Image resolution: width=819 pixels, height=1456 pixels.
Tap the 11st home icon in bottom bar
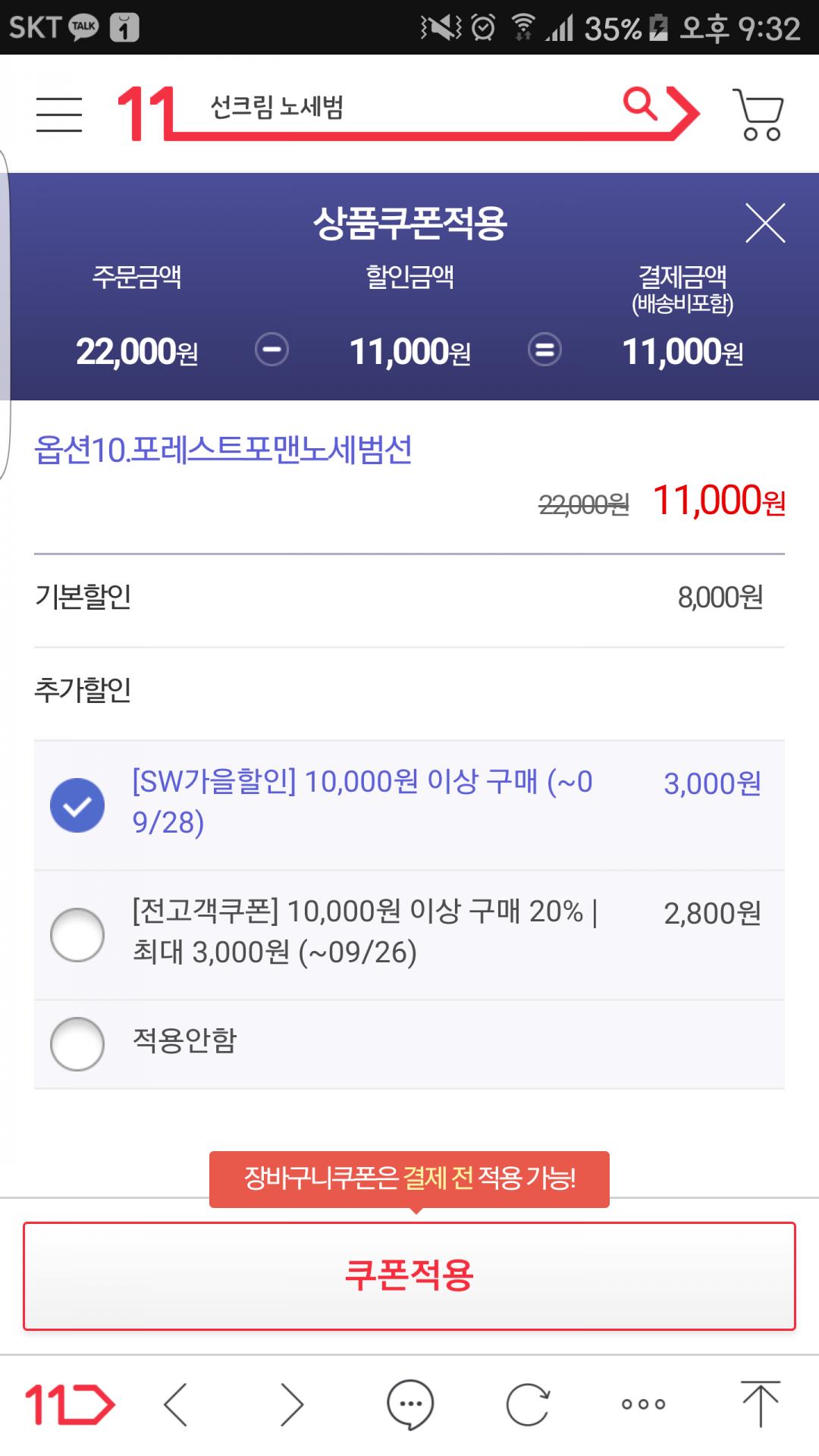point(69,1404)
